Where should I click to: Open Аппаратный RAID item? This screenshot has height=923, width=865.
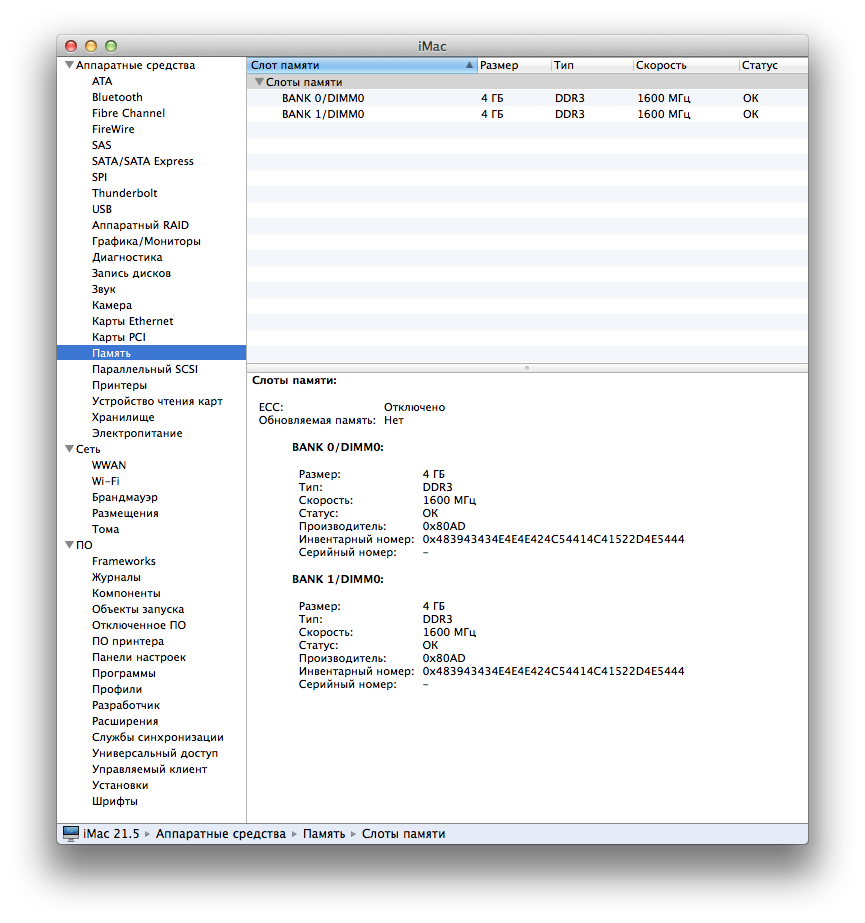(x=140, y=225)
